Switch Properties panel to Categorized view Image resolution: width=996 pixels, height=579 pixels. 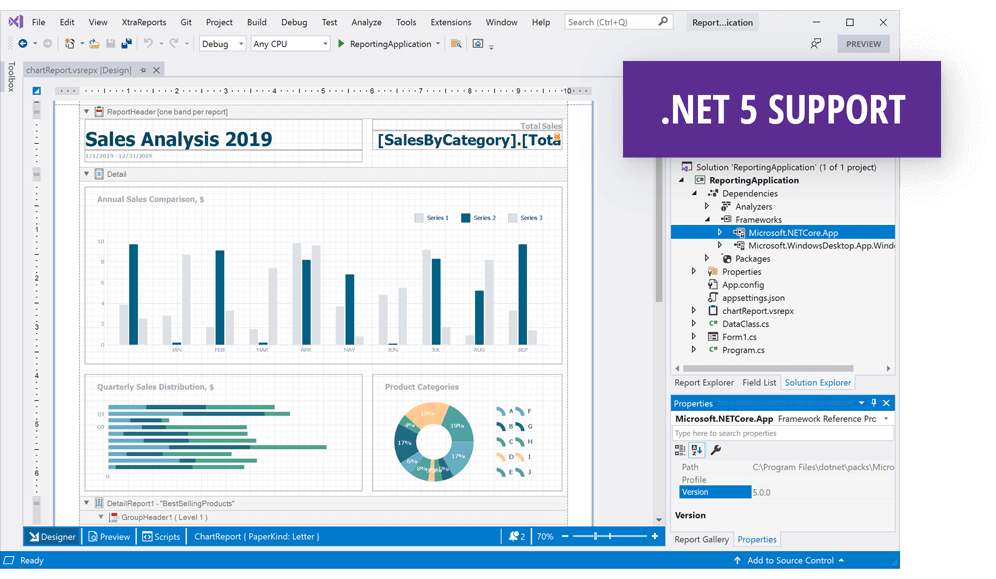679,449
